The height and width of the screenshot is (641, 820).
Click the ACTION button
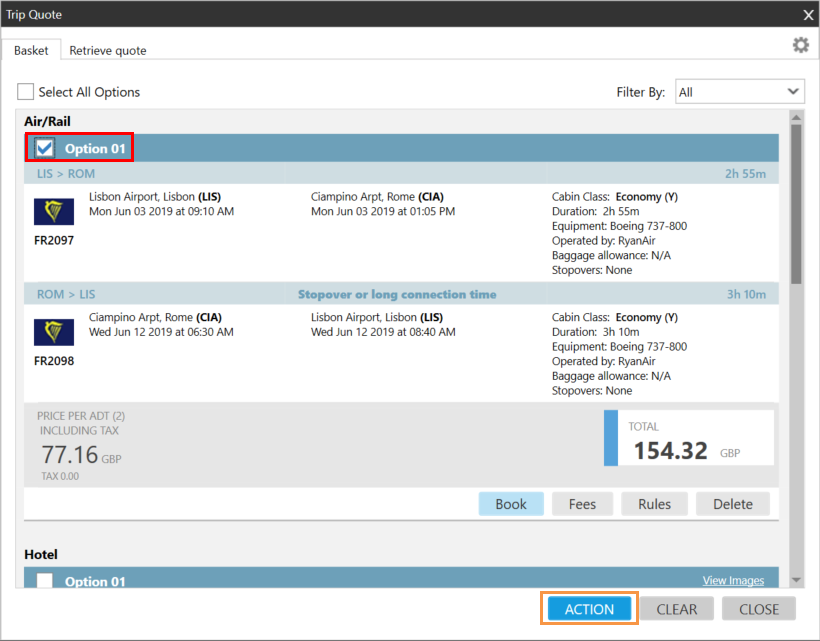click(589, 609)
